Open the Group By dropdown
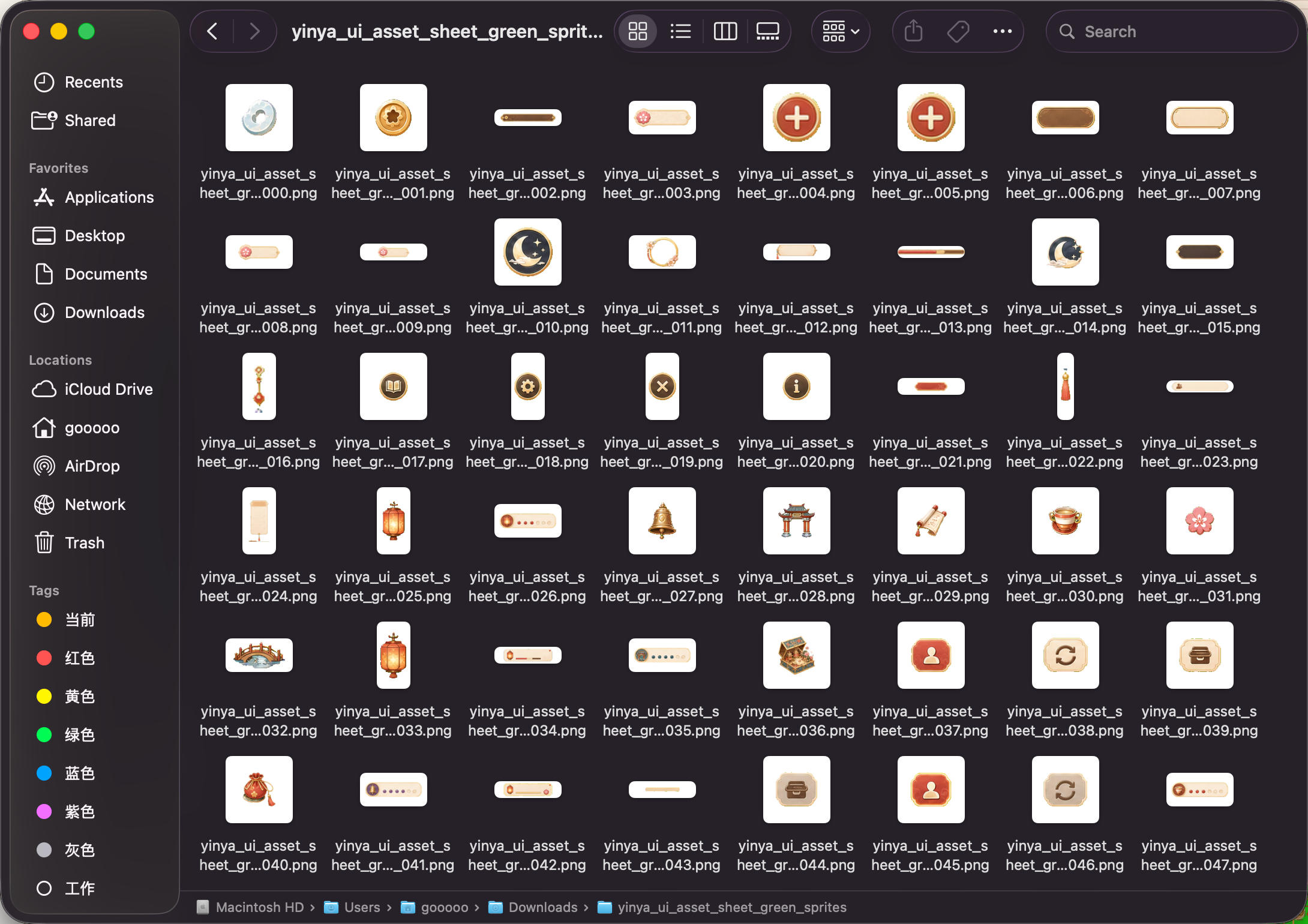 pos(841,31)
